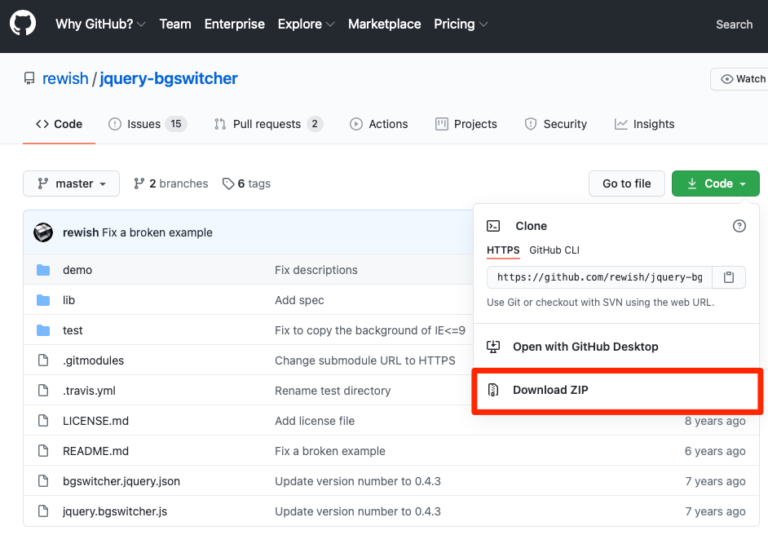
Task: Expand the Why GitHub menu
Action: (100, 24)
